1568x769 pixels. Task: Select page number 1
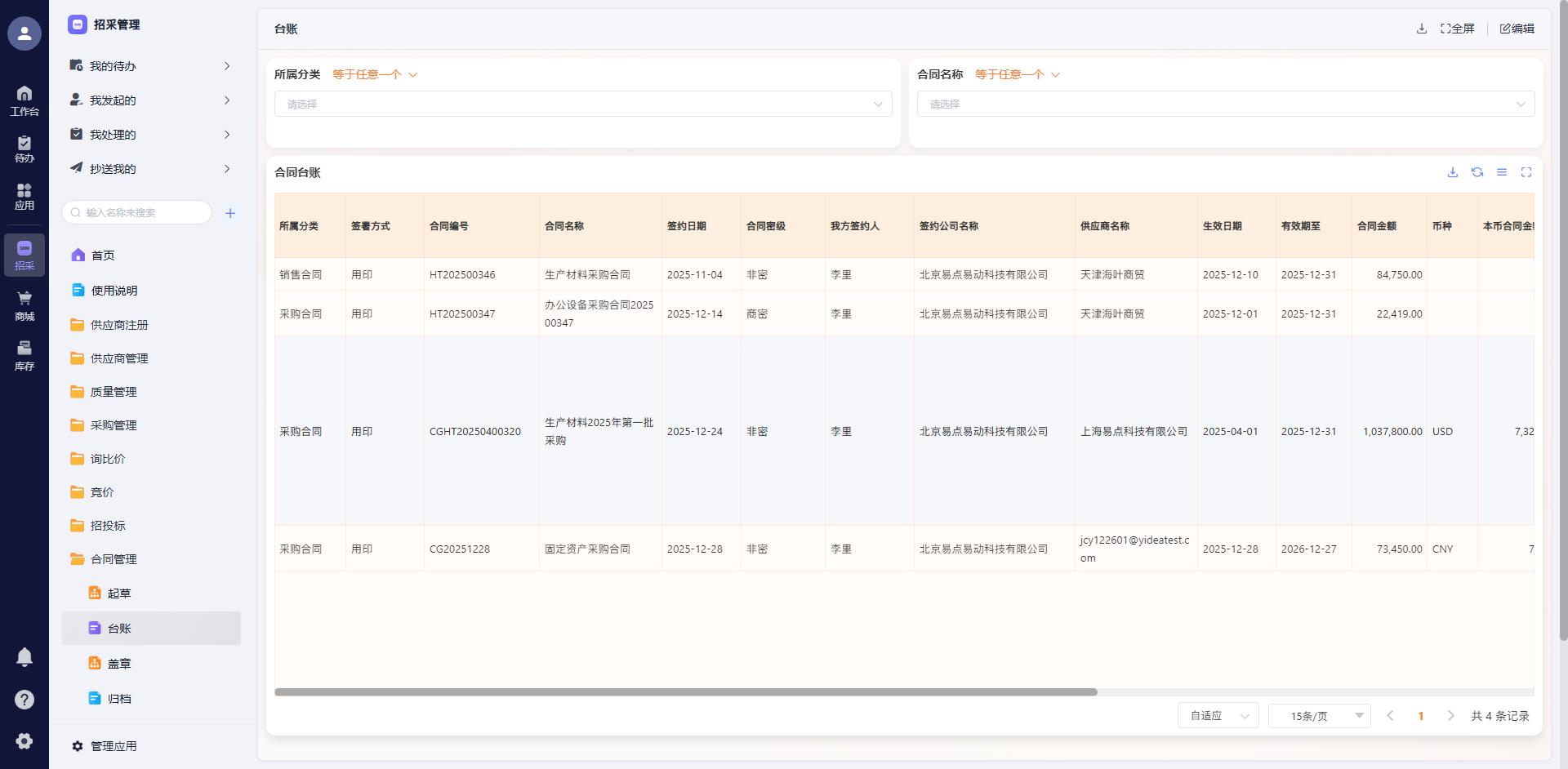[x=1421, y=716]
